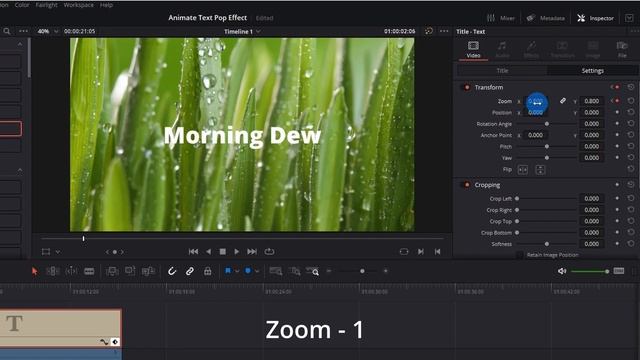Select the arrow selection tool in timeline toolbar

[x=34, y=271]
